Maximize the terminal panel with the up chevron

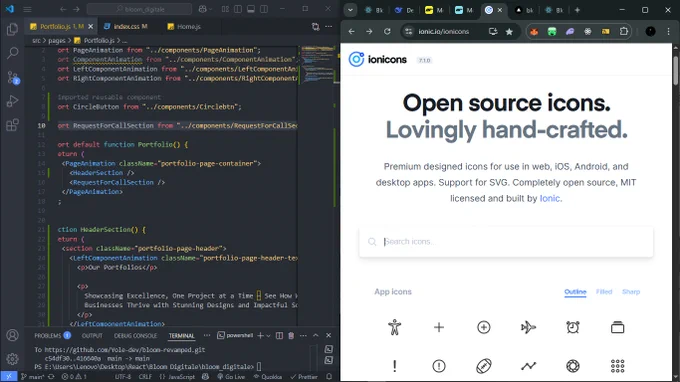[x=316, y=336]
